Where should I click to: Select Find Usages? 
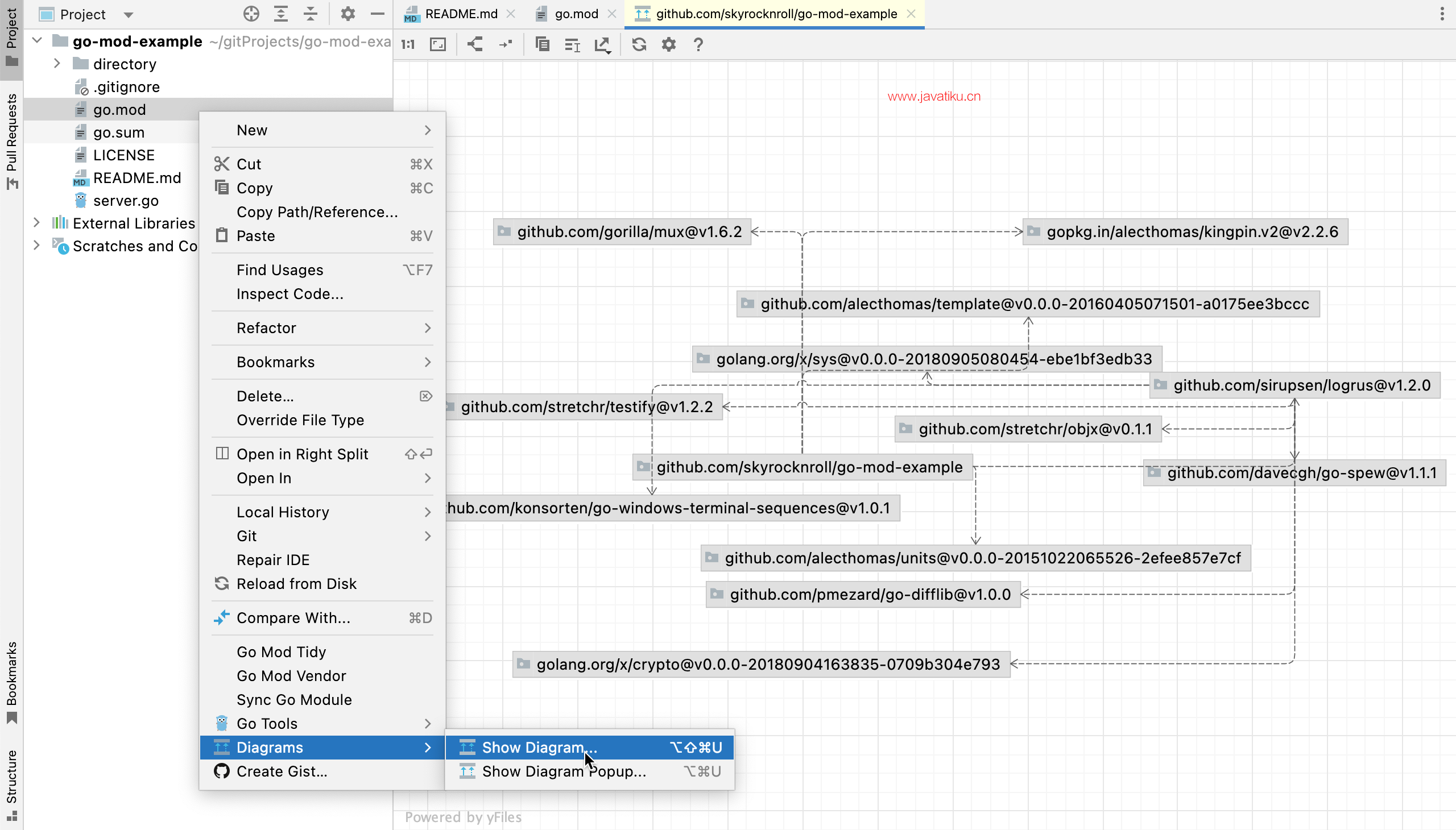tap(322, 270)
